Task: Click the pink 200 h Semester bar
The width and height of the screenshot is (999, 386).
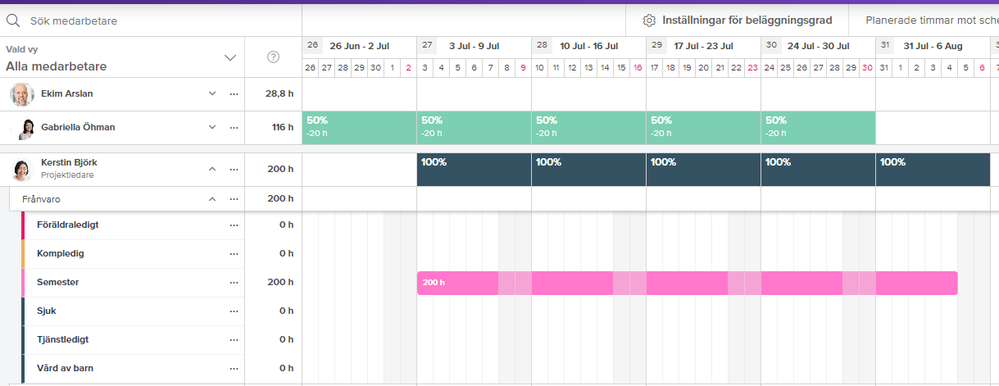Action: [687, 283]
